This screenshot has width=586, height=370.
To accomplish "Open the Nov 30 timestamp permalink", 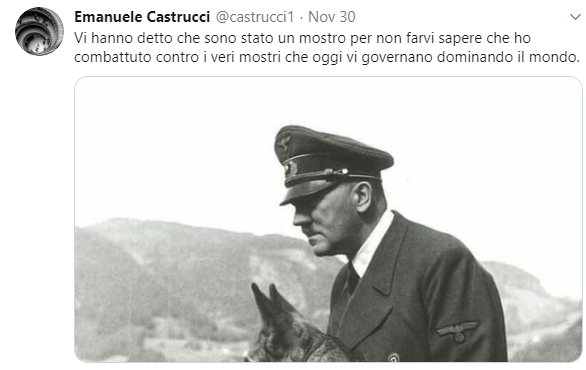I will (x=331, y=17).
